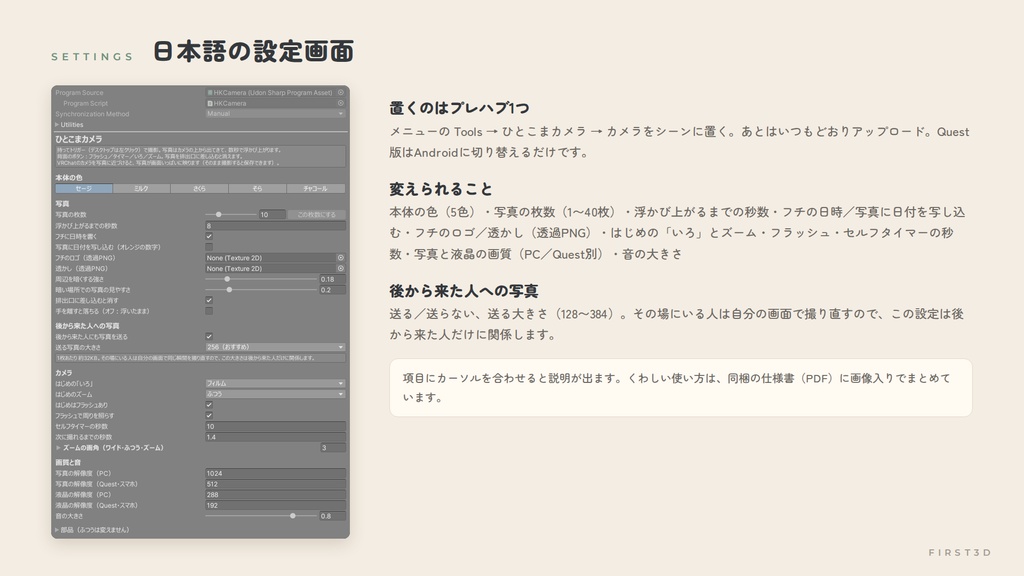
Task: Toggle 後から来た人にも写真を送る checkbox
Action: 209,336
